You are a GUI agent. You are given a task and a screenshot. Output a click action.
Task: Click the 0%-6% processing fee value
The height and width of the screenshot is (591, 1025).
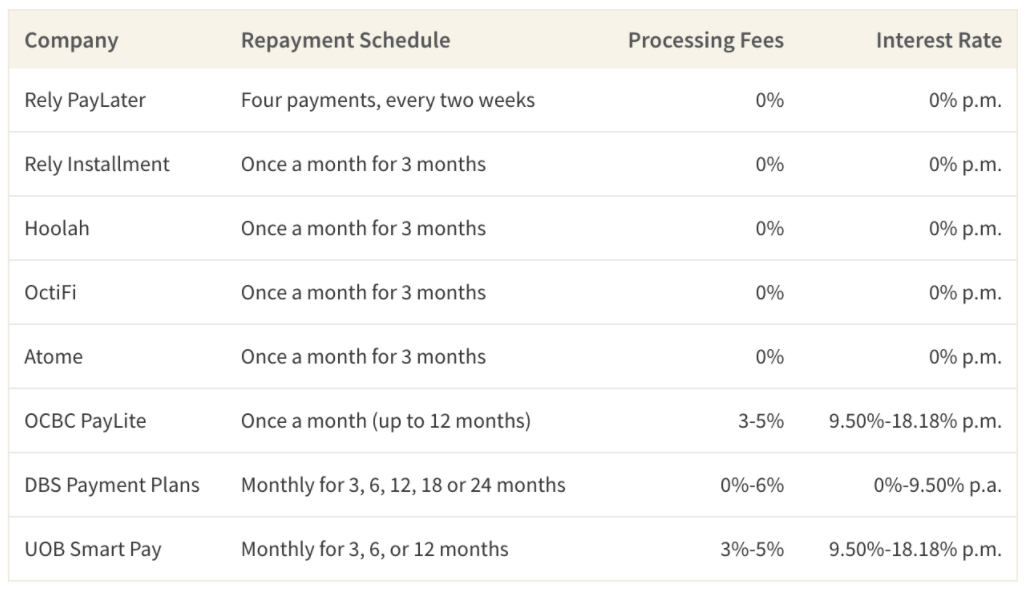(x=752, y=484)
